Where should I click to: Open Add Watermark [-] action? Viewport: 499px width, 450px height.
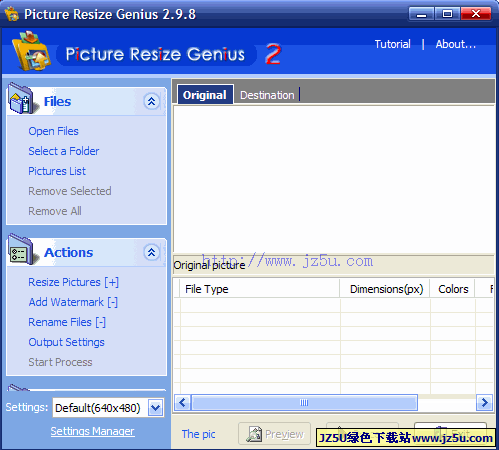point(73,302)
